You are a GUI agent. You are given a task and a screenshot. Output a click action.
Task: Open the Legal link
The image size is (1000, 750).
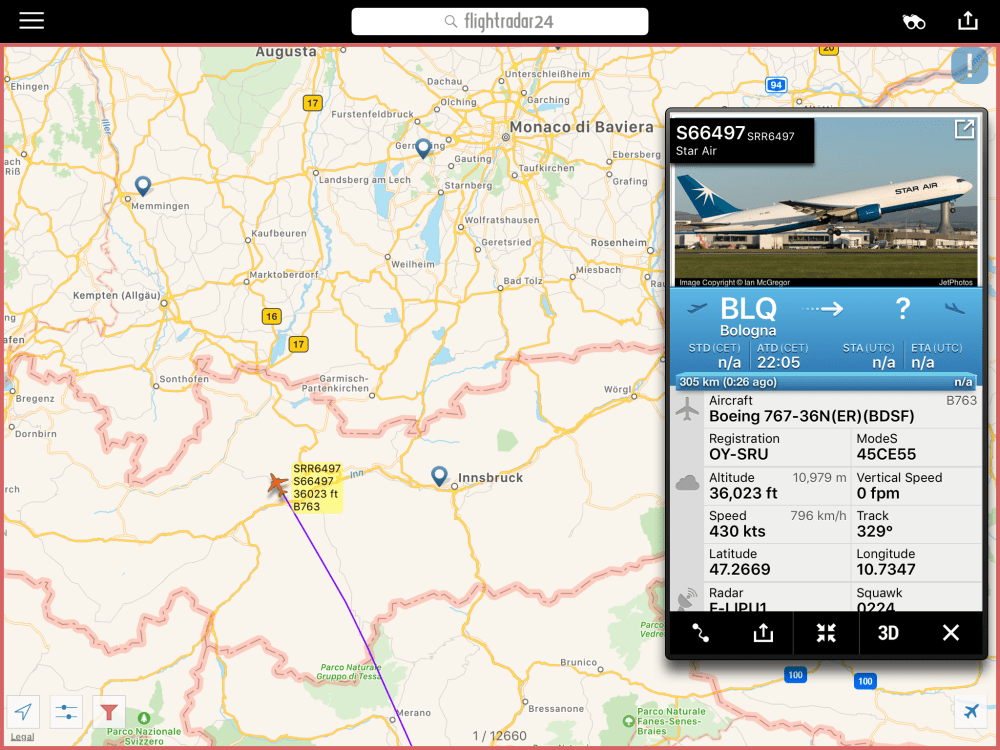22,737
